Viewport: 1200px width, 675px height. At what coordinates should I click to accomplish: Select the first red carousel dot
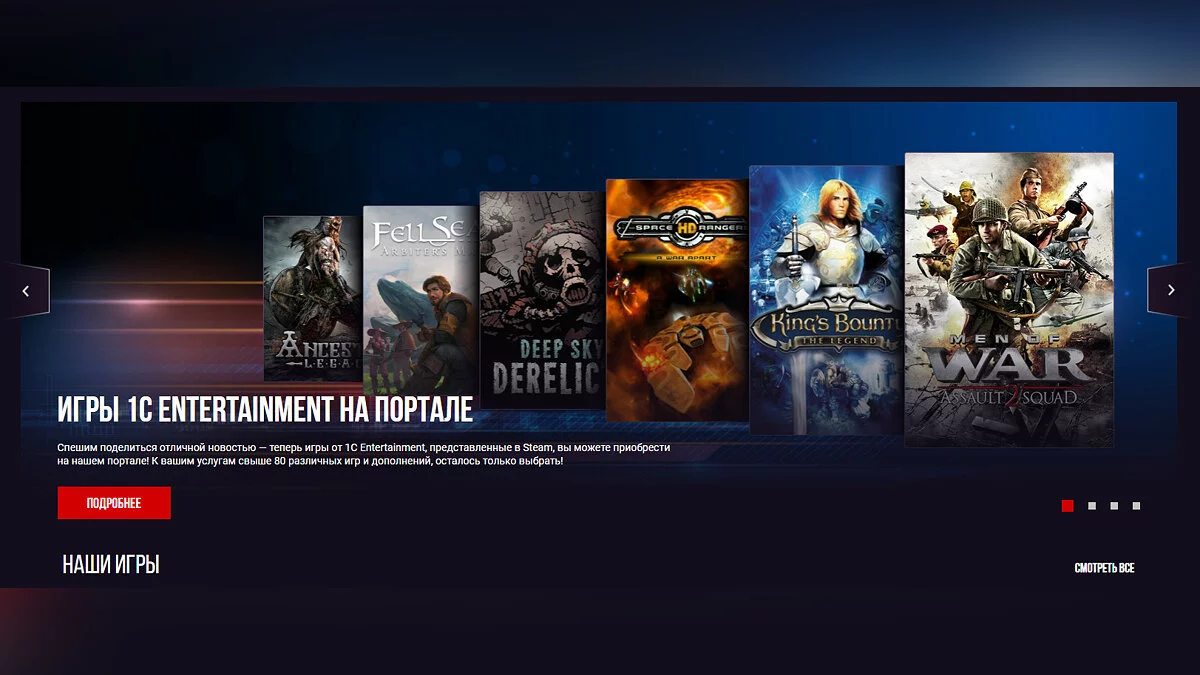(1067, 506)
